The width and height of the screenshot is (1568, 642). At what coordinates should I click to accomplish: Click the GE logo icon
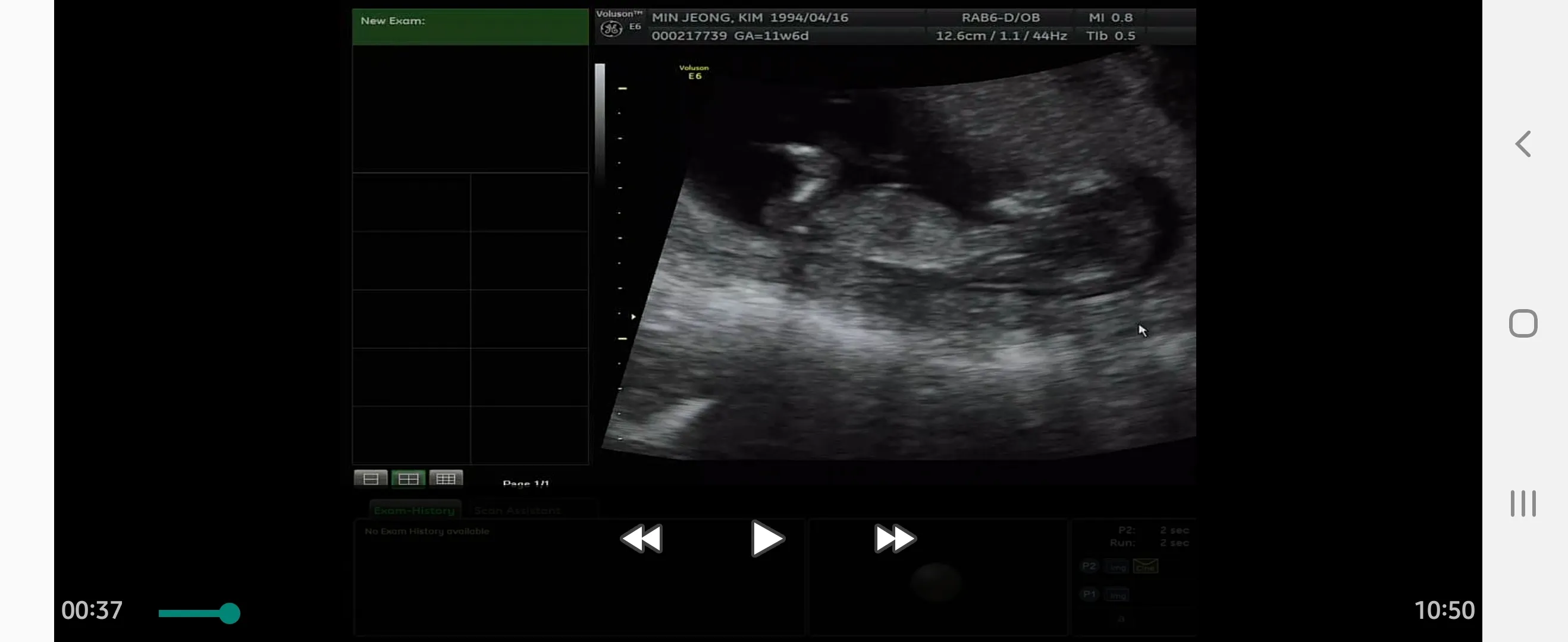tap(611, 28)
